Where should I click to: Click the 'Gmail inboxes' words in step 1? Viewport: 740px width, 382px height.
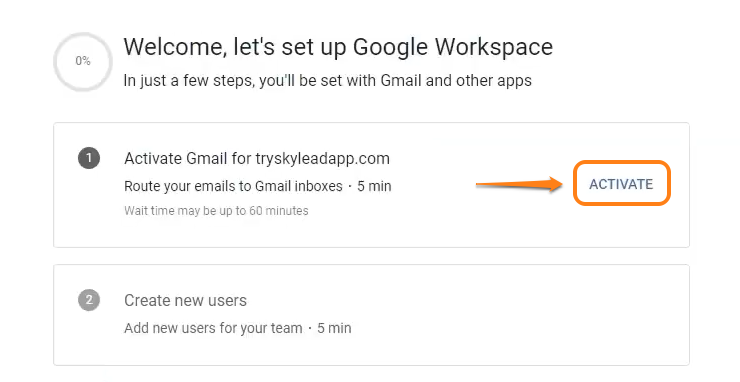click(299, 186)
